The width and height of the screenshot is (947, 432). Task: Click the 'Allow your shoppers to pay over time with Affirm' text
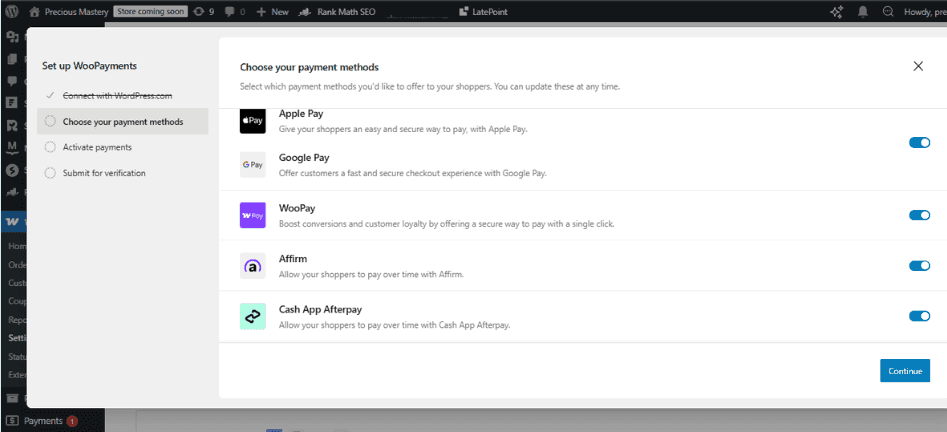[x=371, y=274]
